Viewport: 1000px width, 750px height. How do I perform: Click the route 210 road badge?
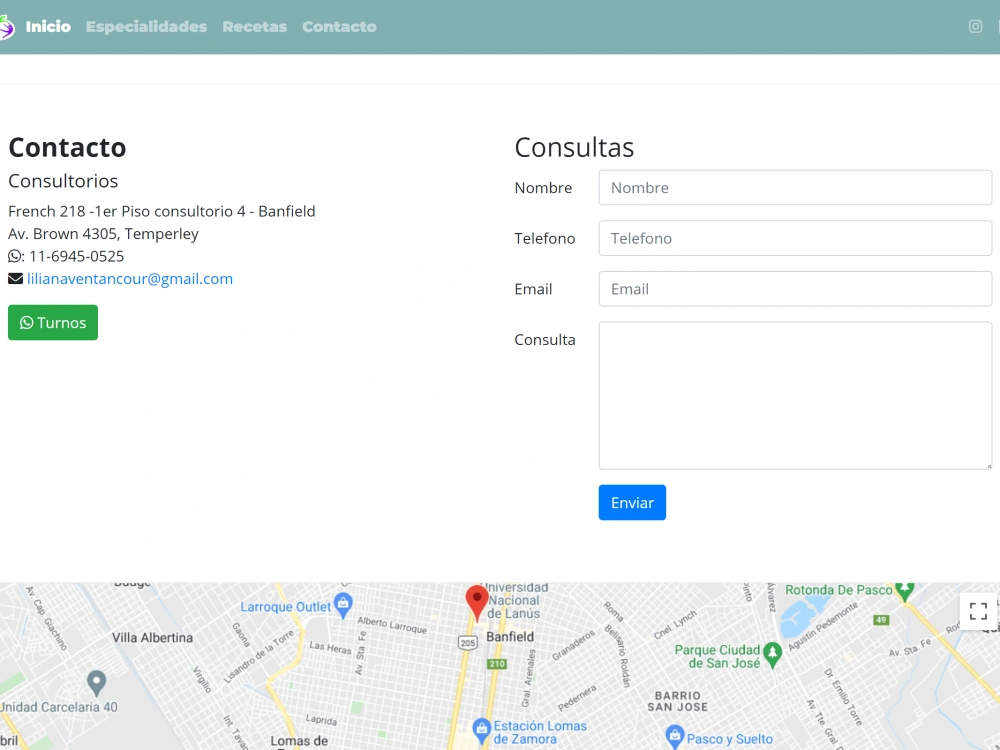click(497, 664)
